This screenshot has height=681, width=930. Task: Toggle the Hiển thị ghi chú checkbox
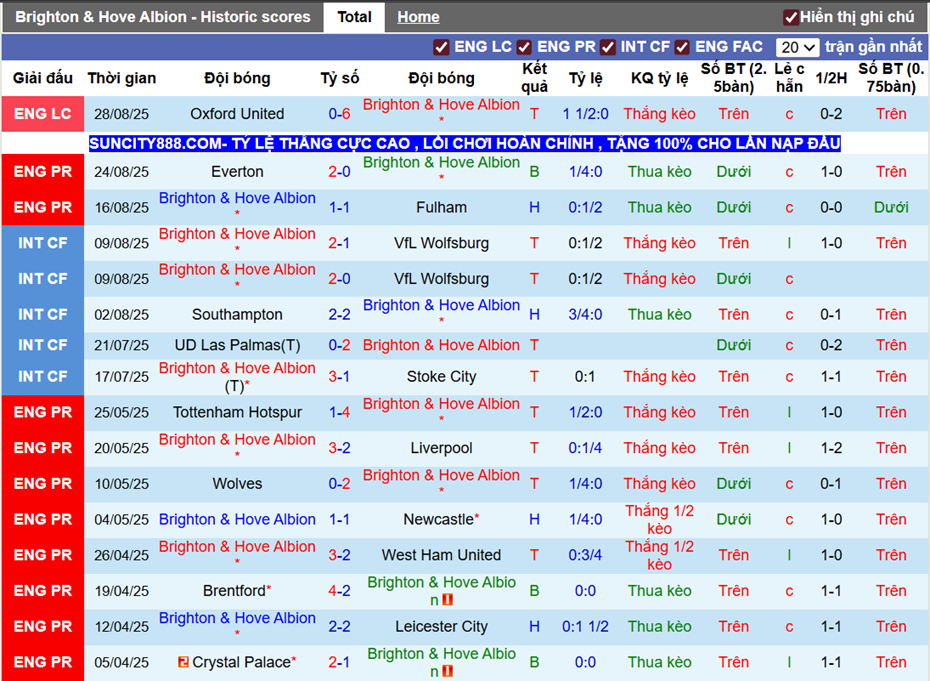[791, 17]
